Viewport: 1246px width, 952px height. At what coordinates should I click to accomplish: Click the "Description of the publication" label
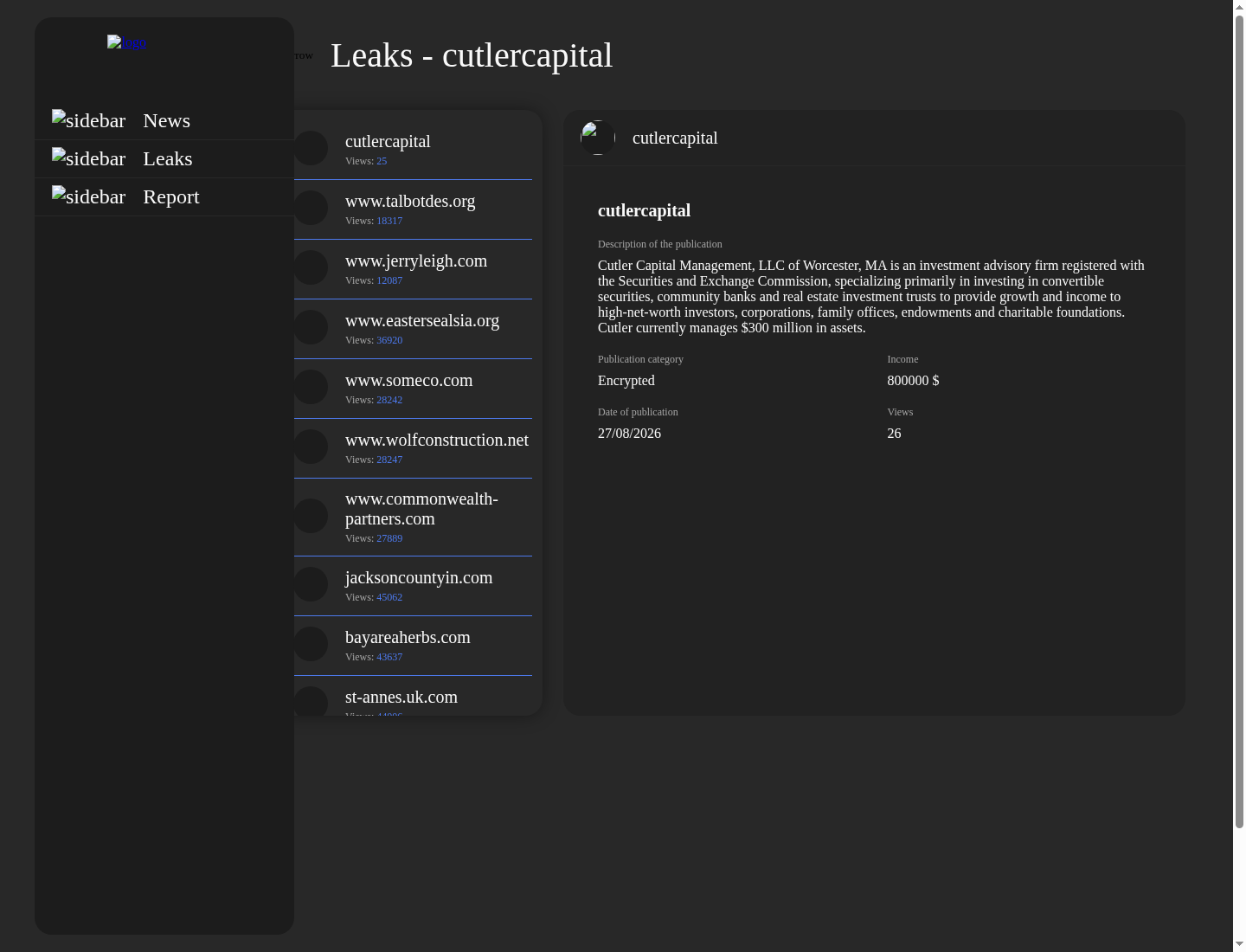click(x=659, y=244)
